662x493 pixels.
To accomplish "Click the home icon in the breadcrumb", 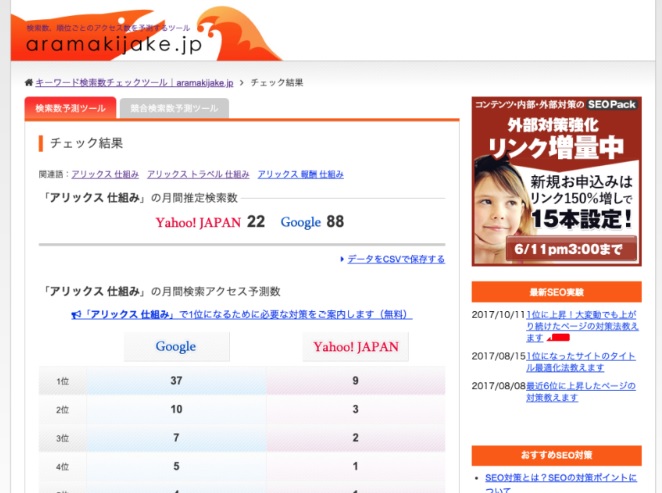I will [x=29, y=82].
